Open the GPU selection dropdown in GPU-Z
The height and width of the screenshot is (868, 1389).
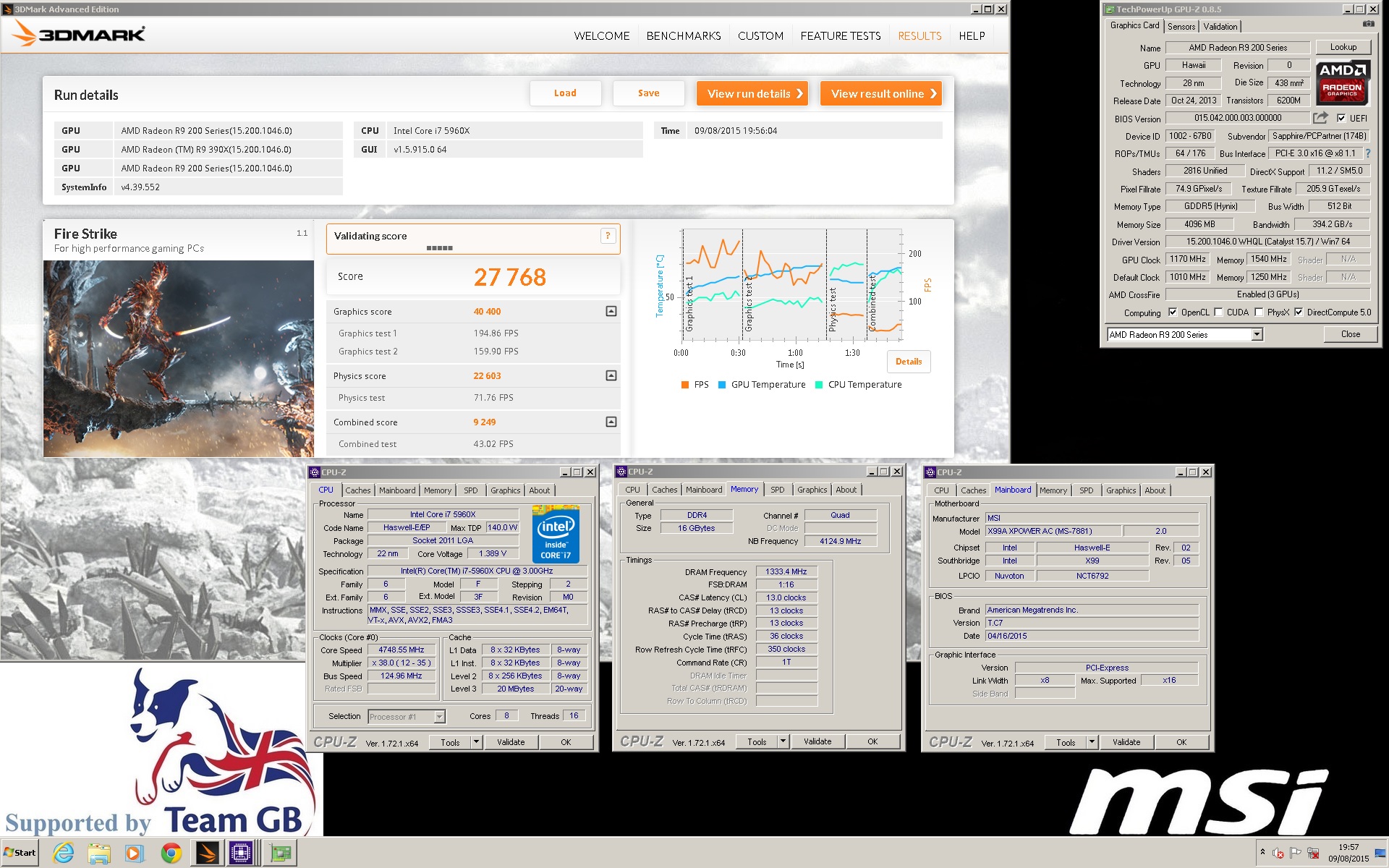point(1257,334)
